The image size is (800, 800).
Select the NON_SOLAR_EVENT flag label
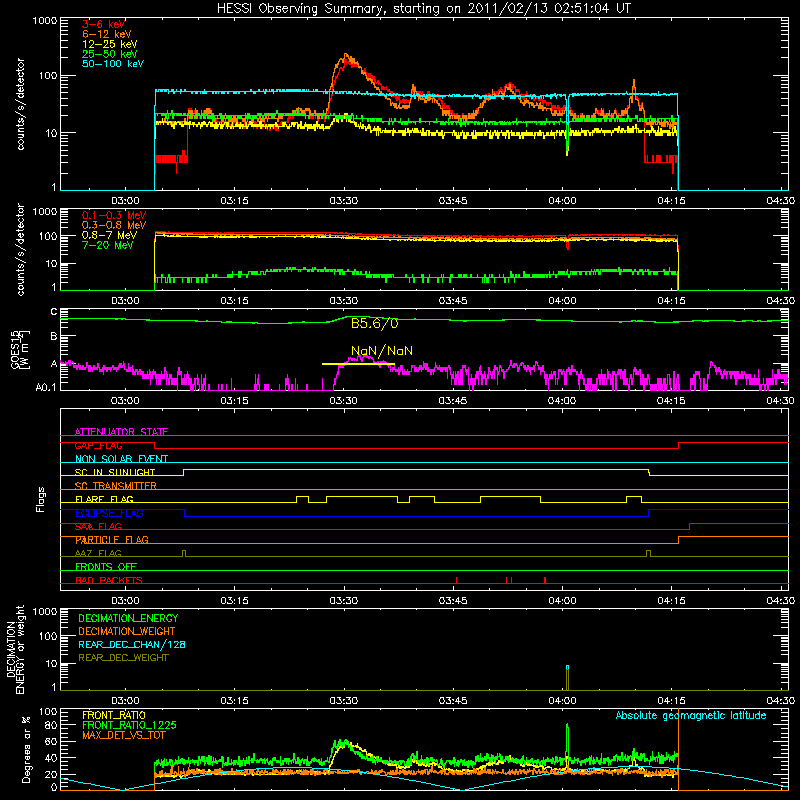(121, 459)
